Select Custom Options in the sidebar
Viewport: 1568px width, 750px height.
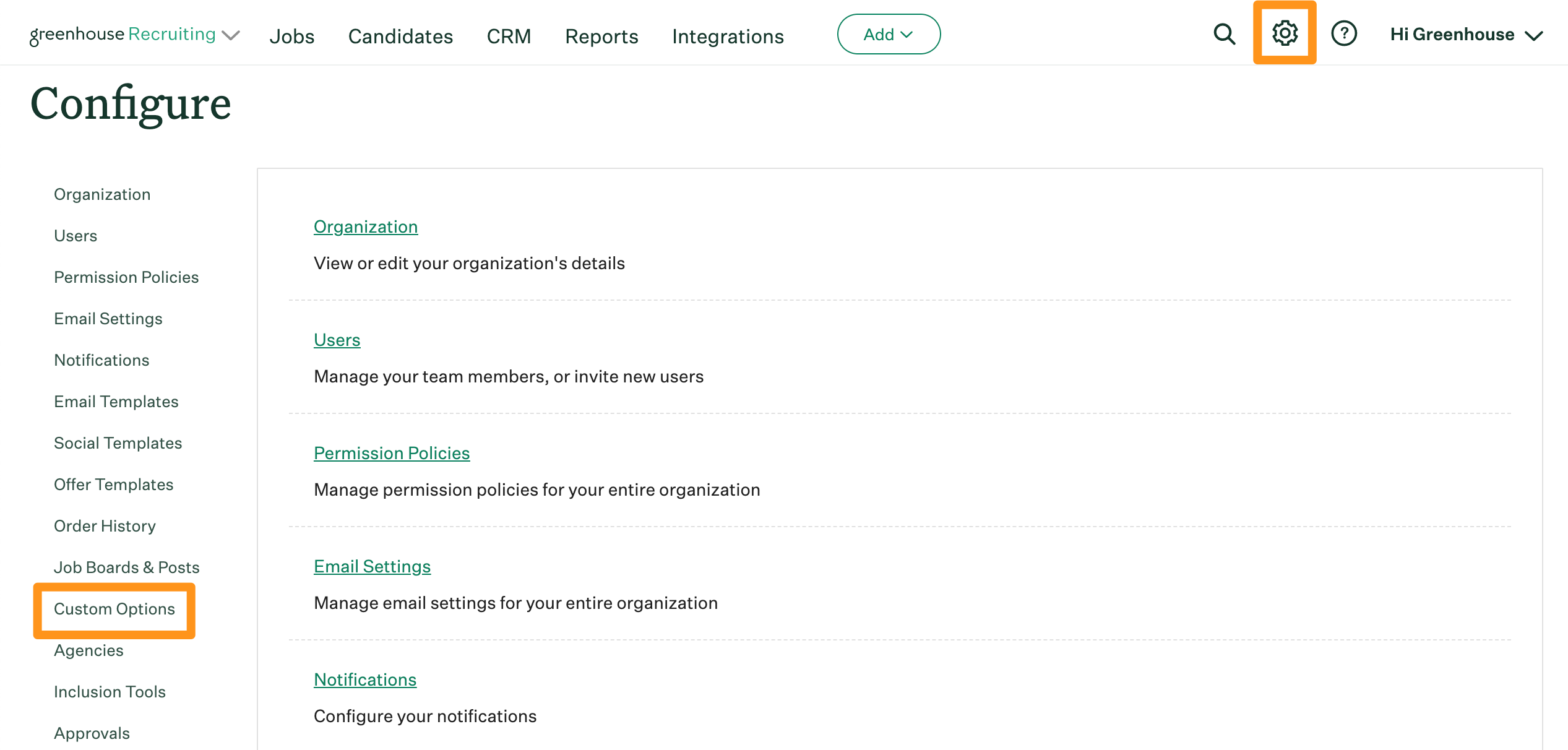point(114,609)
